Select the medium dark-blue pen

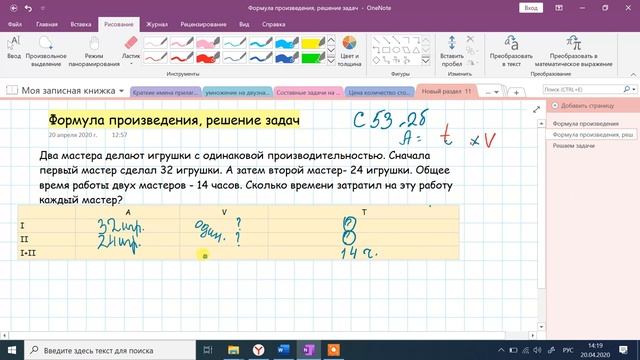tap(260, 58)
